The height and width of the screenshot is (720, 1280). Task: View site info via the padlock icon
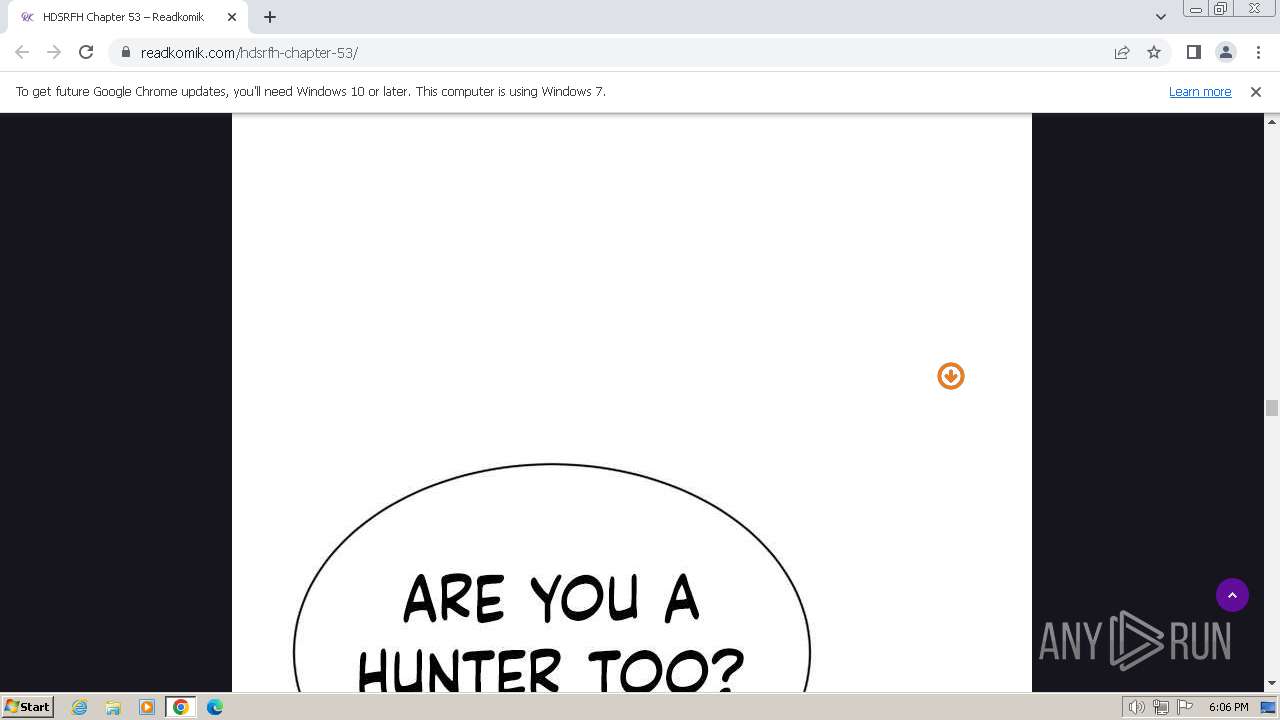[126, 52]
